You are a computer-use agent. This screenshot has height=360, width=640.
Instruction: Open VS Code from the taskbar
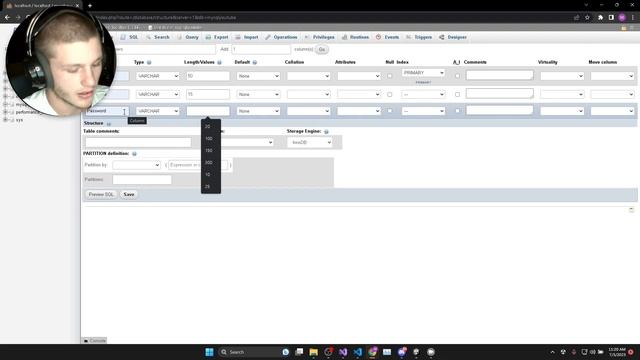(x=358, y=352)
